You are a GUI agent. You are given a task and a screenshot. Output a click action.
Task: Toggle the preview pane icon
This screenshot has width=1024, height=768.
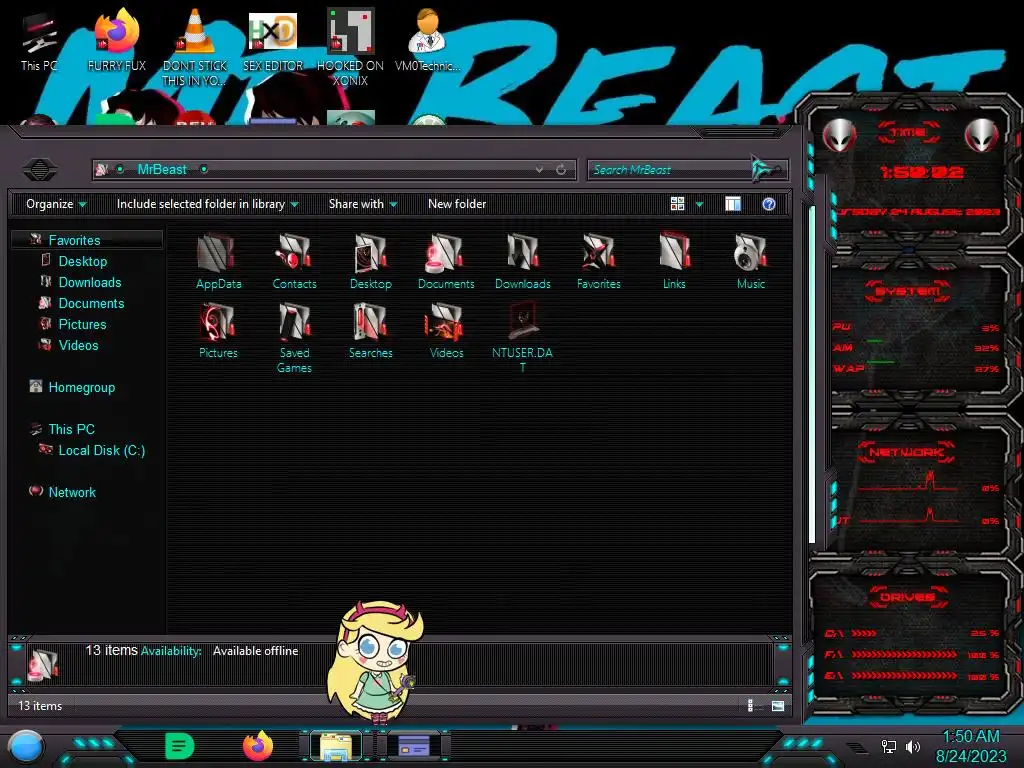click(733, 204)
